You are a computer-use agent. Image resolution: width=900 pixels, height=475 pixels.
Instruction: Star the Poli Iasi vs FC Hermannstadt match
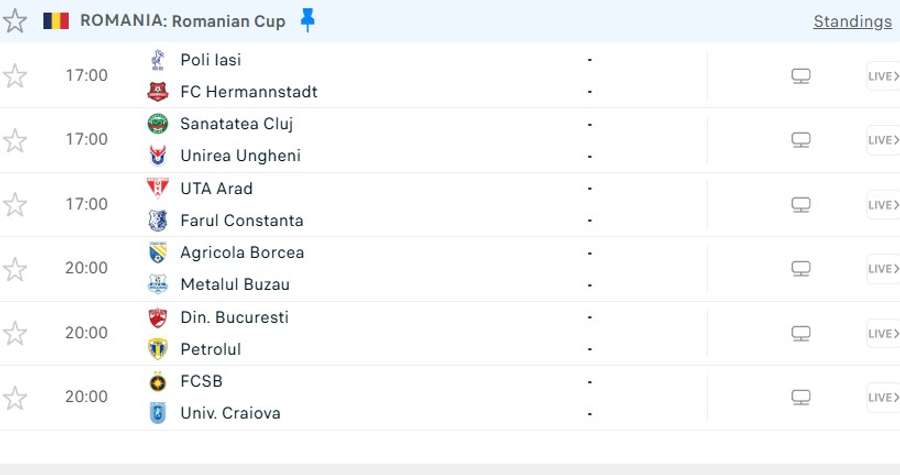click(14, 76)
